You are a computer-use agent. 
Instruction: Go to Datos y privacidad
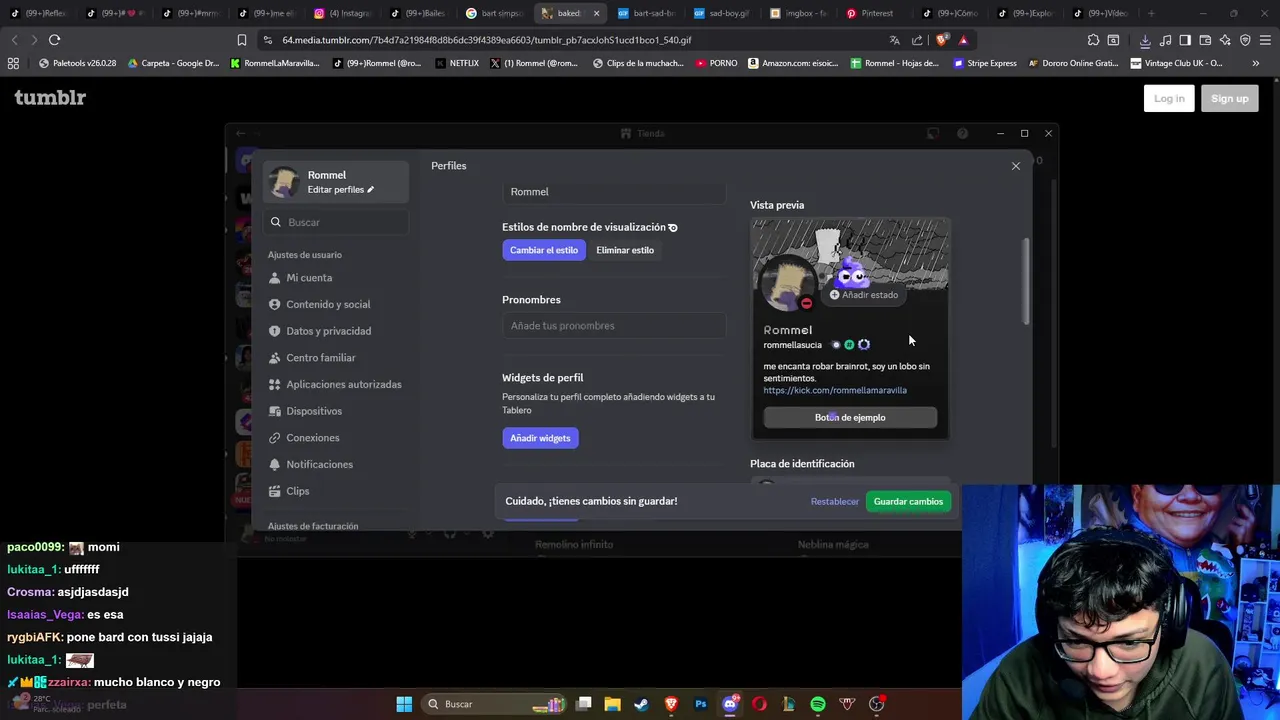(328, 331)
